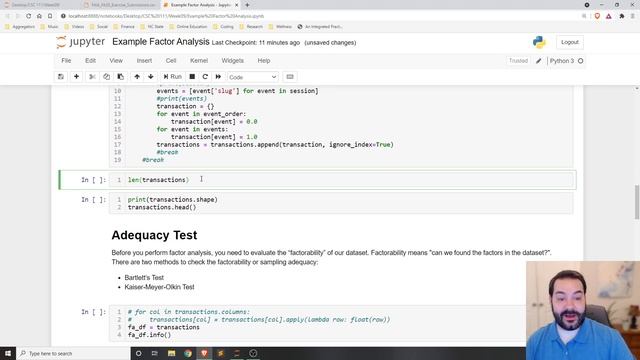The image size is (640, 360).
Task: Open the Research bookmarks folder
Action: [251, 27]
